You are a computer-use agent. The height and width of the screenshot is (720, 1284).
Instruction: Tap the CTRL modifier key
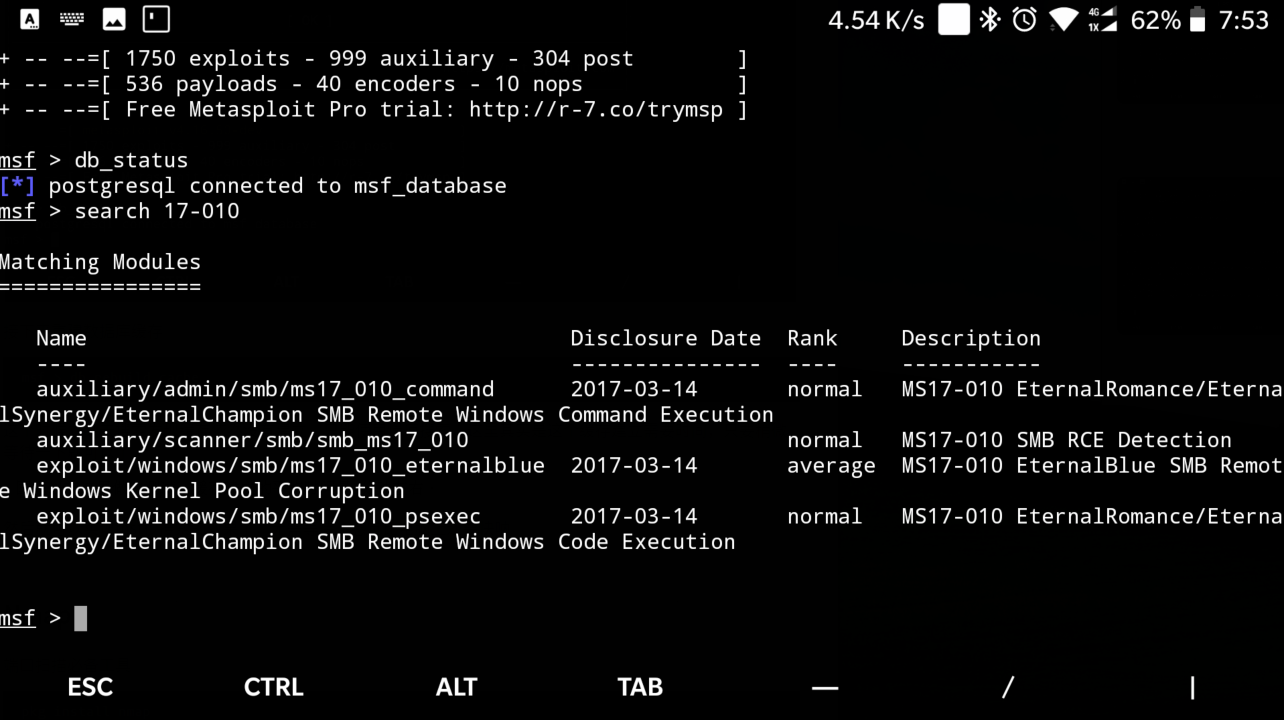pyautogui.click(x=273, y=687)
